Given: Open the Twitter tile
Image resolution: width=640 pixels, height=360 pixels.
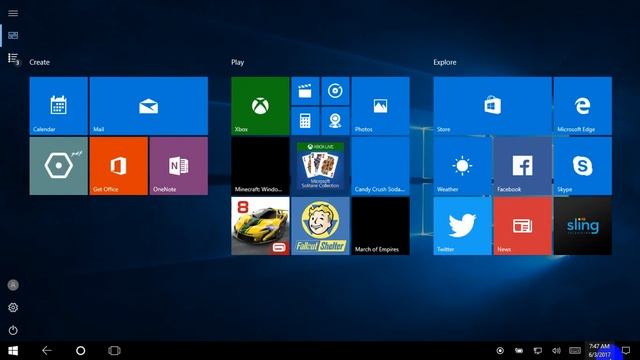Looking at the screenshot, I should pyautogui.click(x=462, y=226).
